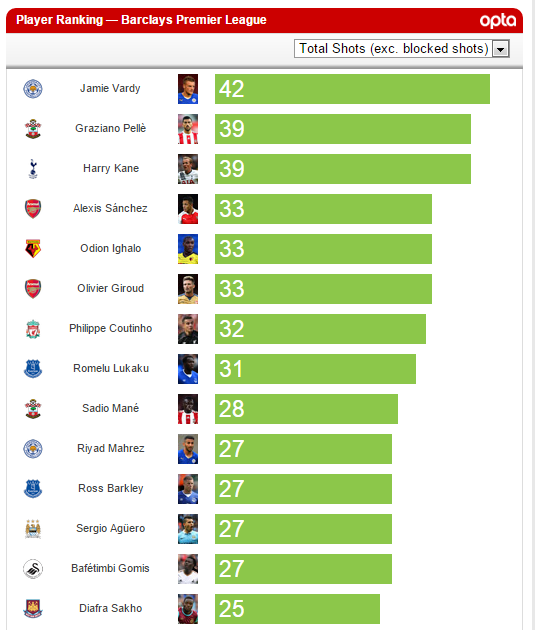The image size is (535, 630).
Task: Click the Southampton crest beside Graziano Pellè
Action: (33, 129)
